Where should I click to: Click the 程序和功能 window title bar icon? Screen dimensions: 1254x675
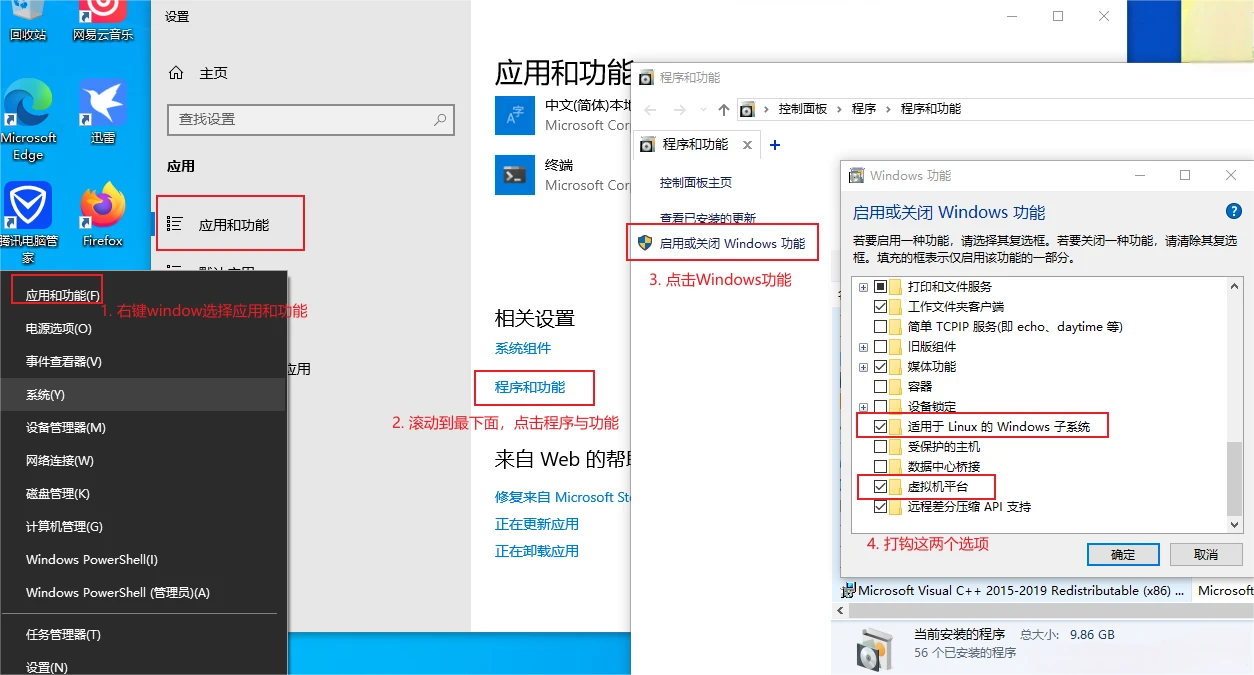click(647, 78)
